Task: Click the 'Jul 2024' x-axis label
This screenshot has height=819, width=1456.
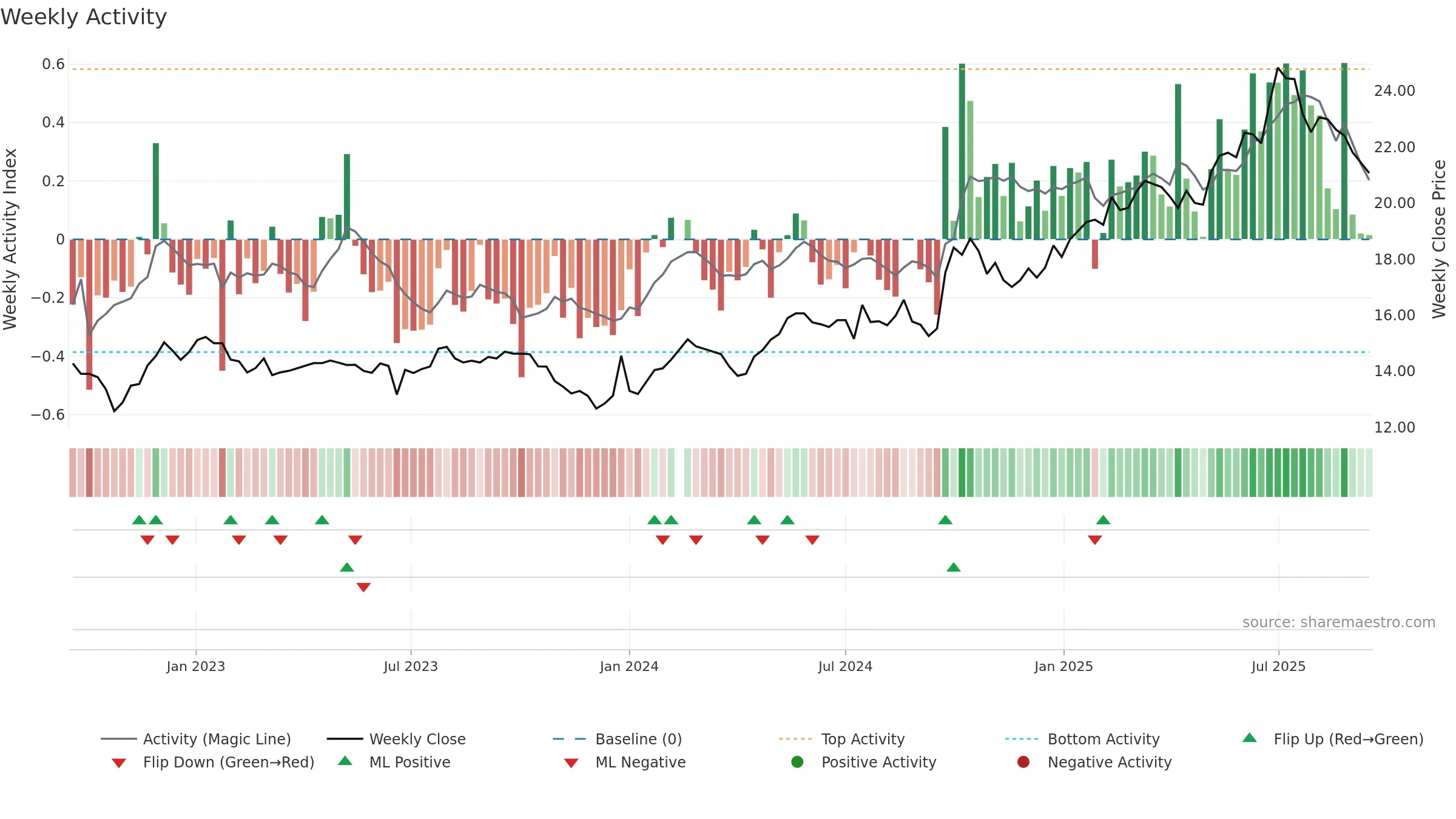Action: (845, 666)
